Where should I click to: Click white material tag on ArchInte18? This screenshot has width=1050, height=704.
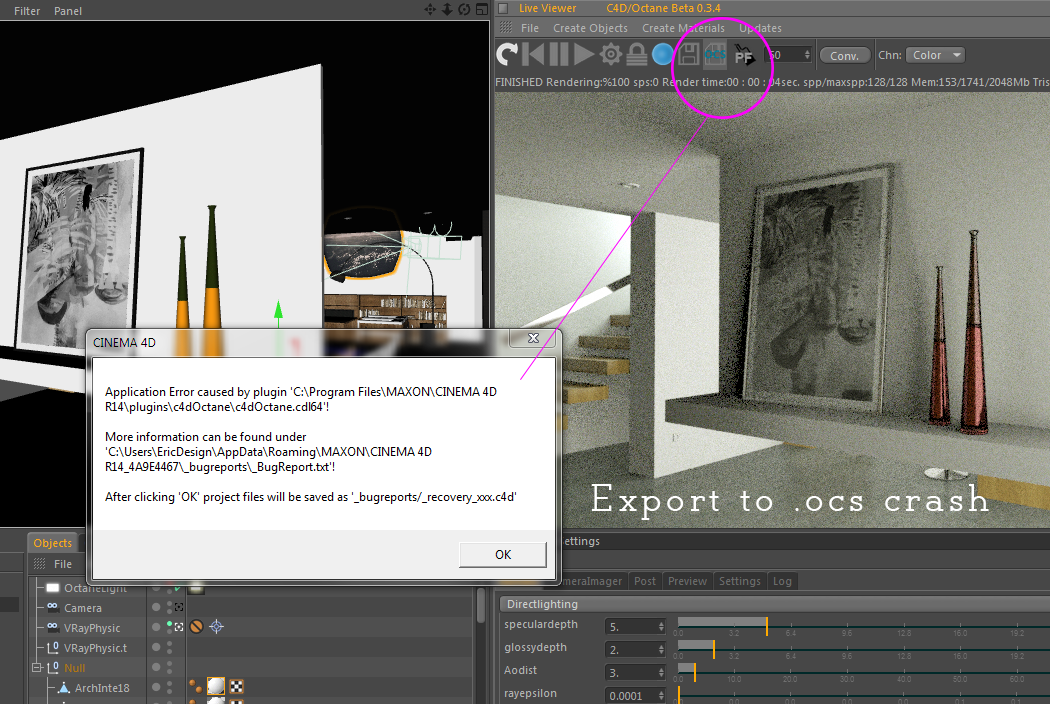coord(216,687)
